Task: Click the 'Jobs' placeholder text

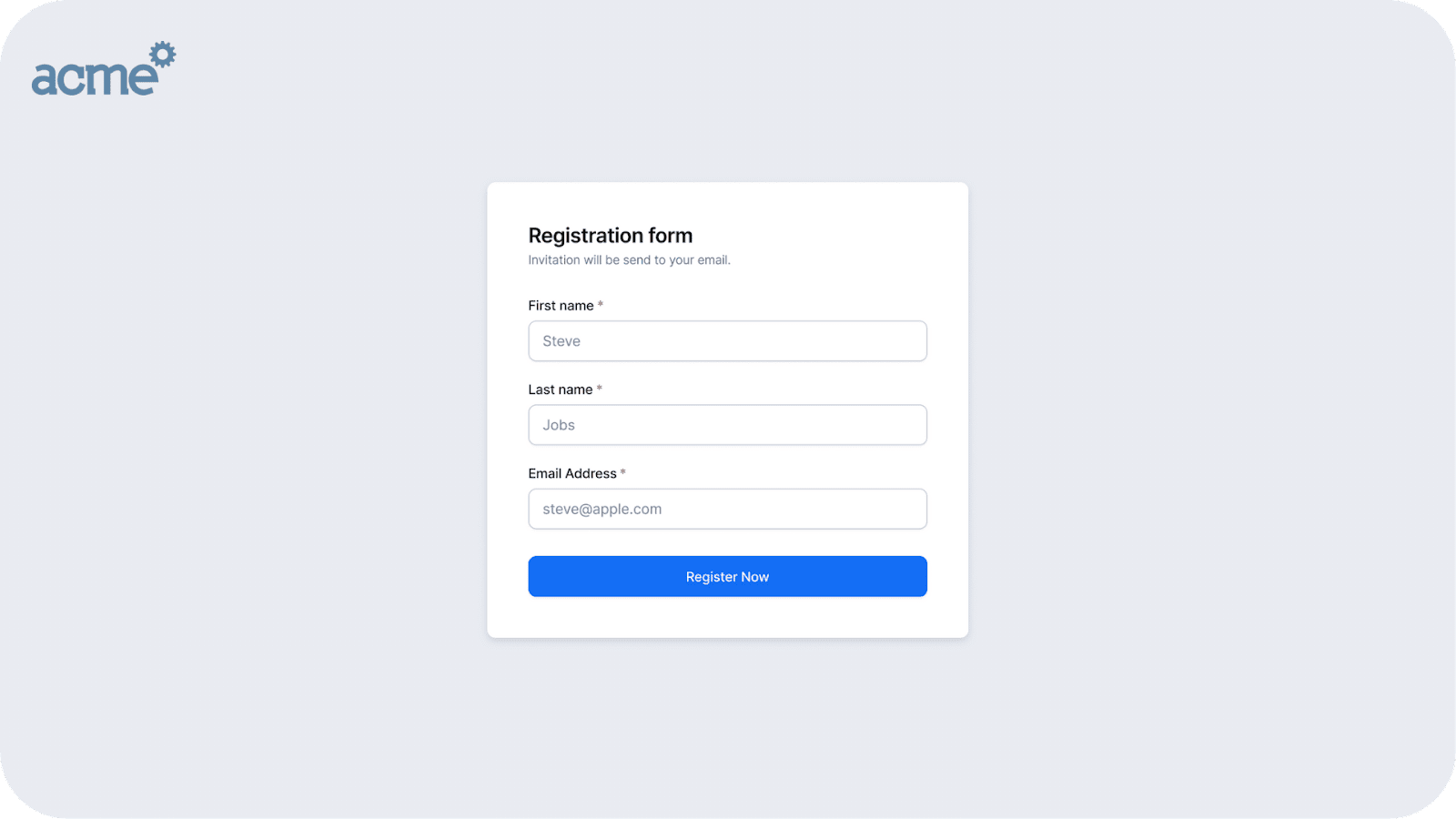Action: (559, 425)
